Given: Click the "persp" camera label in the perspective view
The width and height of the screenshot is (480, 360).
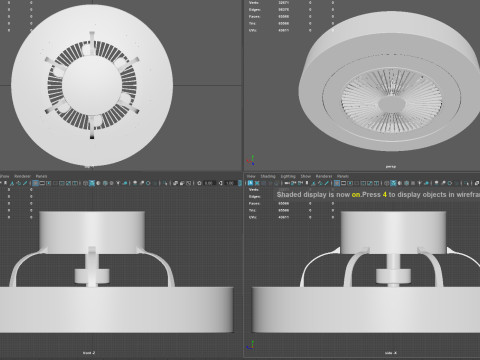Looking at the screenshot, I should pos(391,166).
